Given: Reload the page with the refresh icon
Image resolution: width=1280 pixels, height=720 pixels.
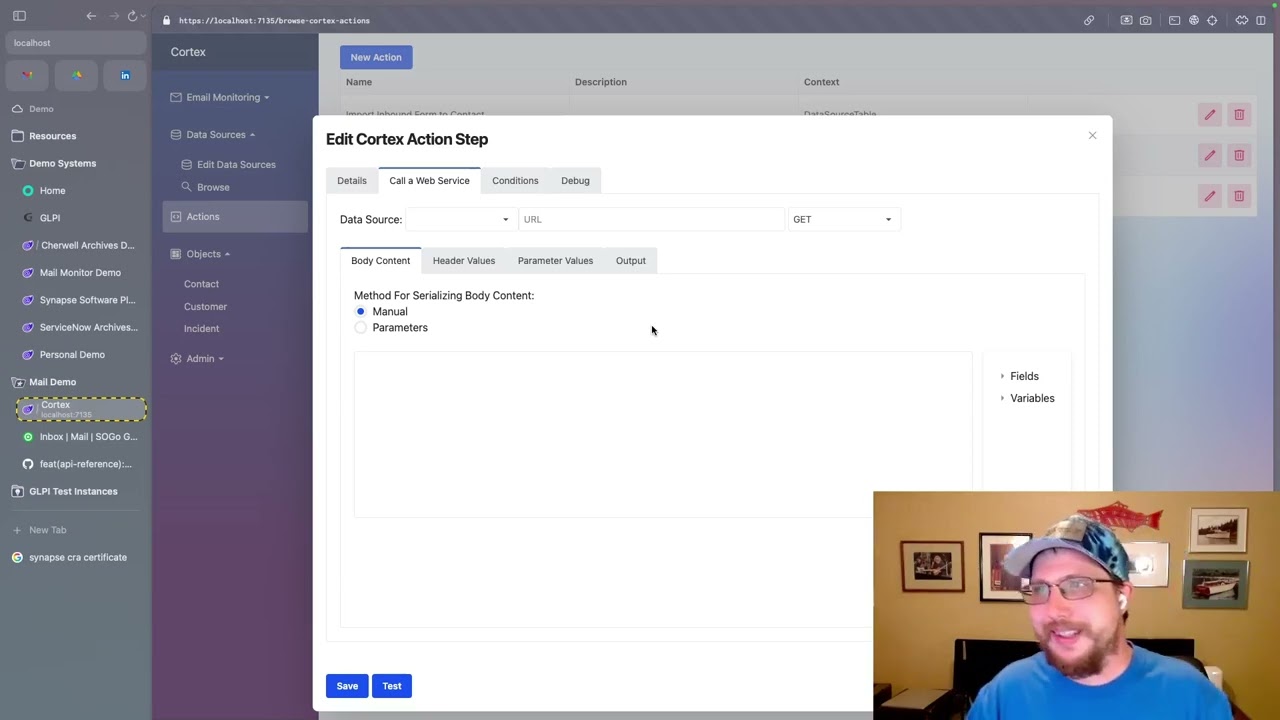Looking at the screenshot, I should coord(132,16).
